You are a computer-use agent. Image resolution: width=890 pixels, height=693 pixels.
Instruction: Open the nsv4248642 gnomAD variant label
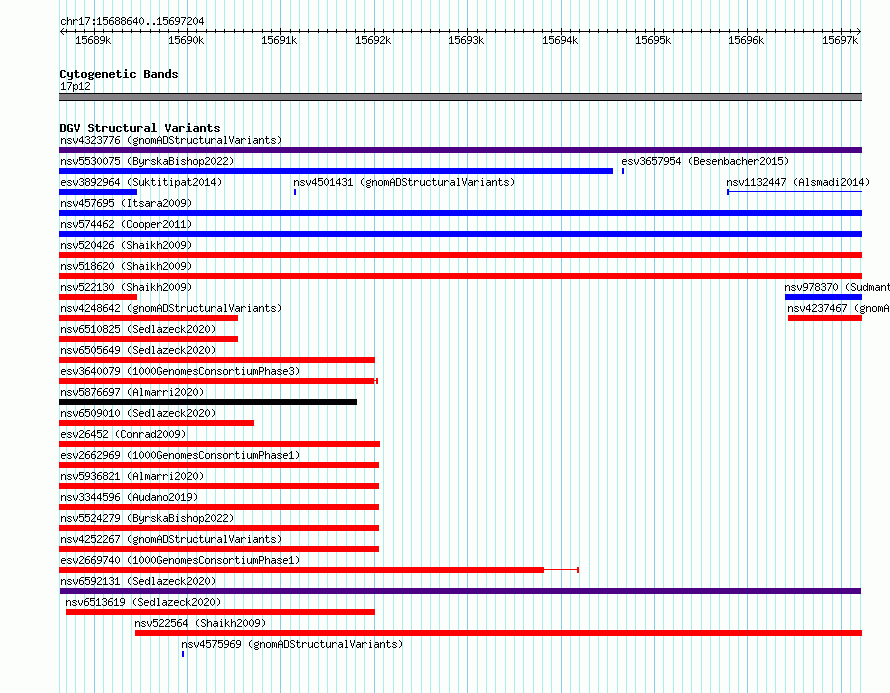[x=171, y=308]
